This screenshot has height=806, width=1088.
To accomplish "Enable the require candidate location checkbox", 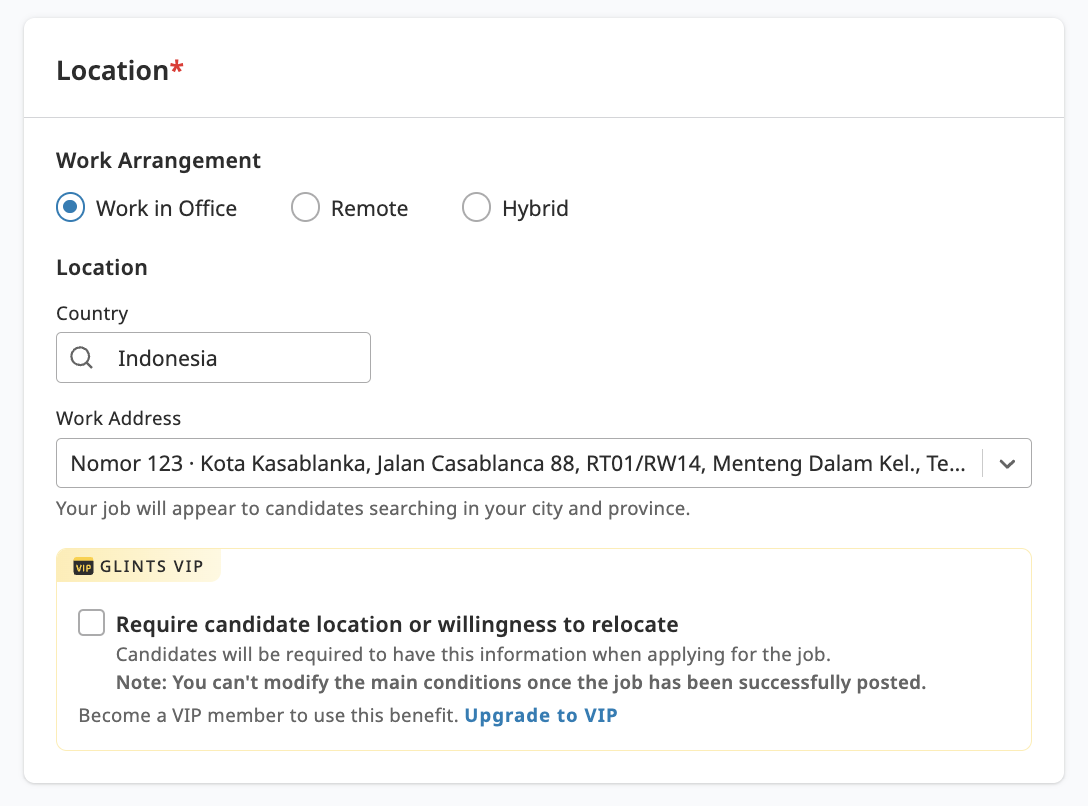I will click(x=91, y=622).
